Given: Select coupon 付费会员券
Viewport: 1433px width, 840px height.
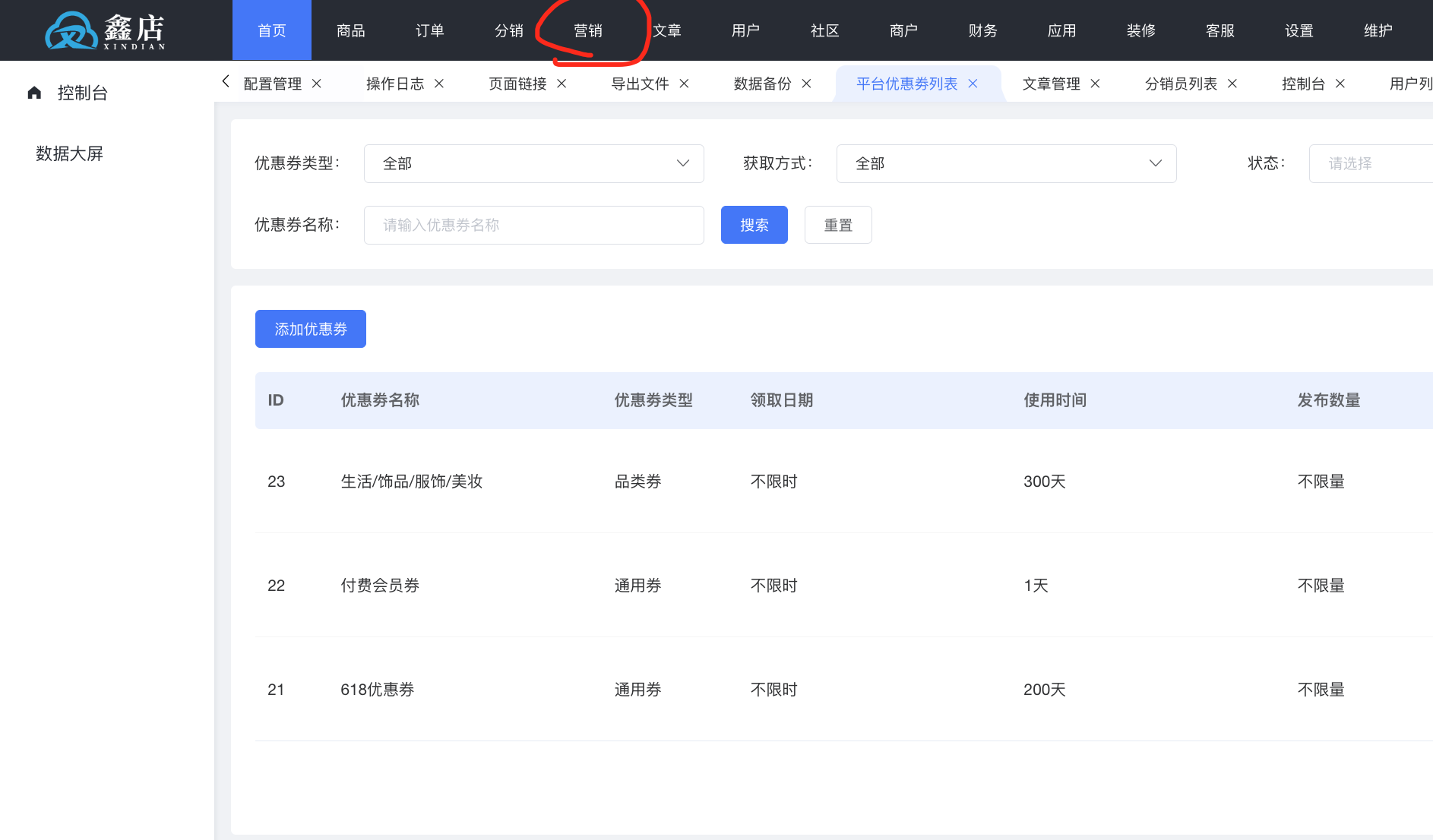Looking at the screenshot, I should (x=380, y=586).
